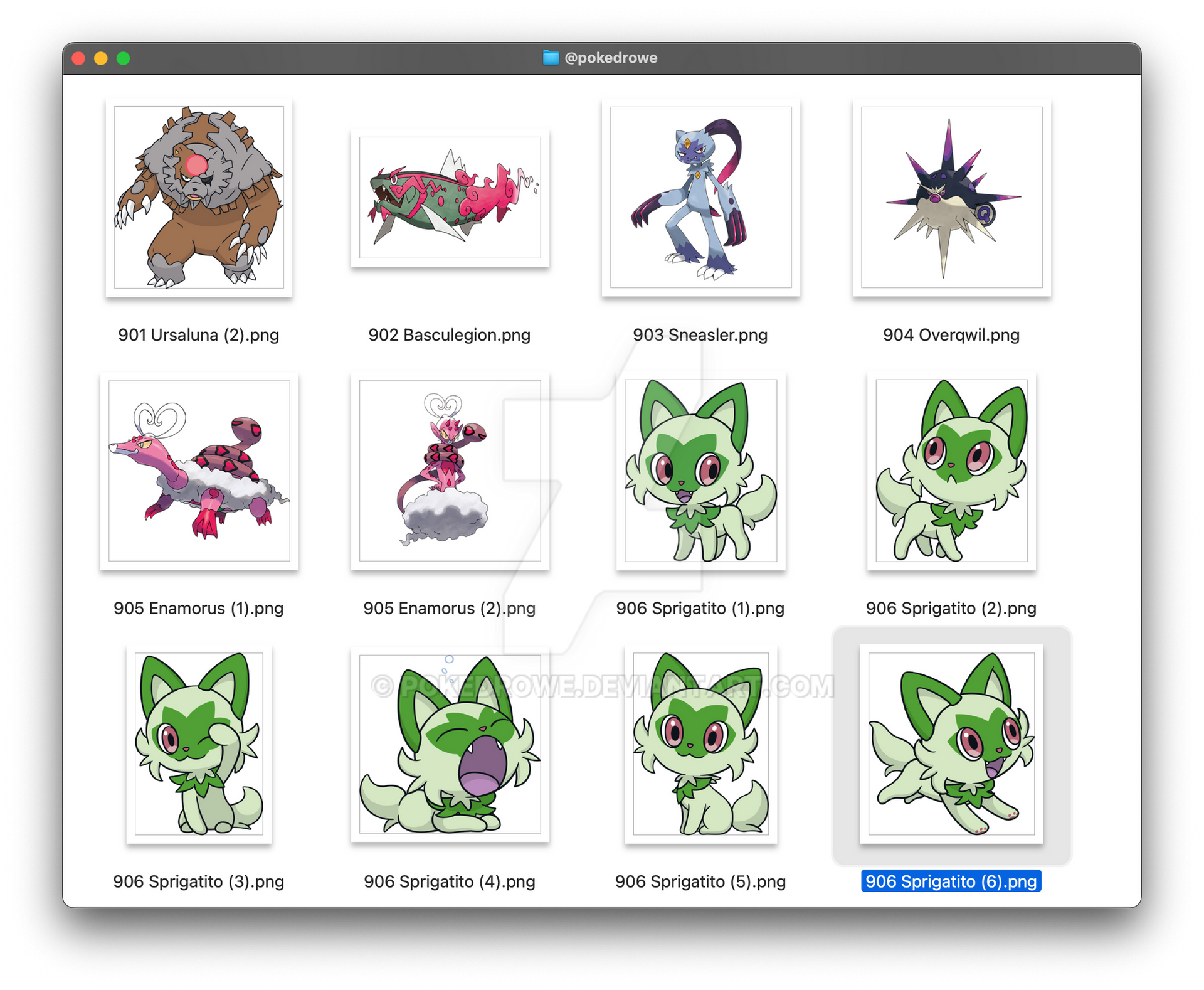This screenshot has height=990, width=1204.
Task: Click the filename 906 Sprigatito (1).png
Action: [x=700, y=609]
